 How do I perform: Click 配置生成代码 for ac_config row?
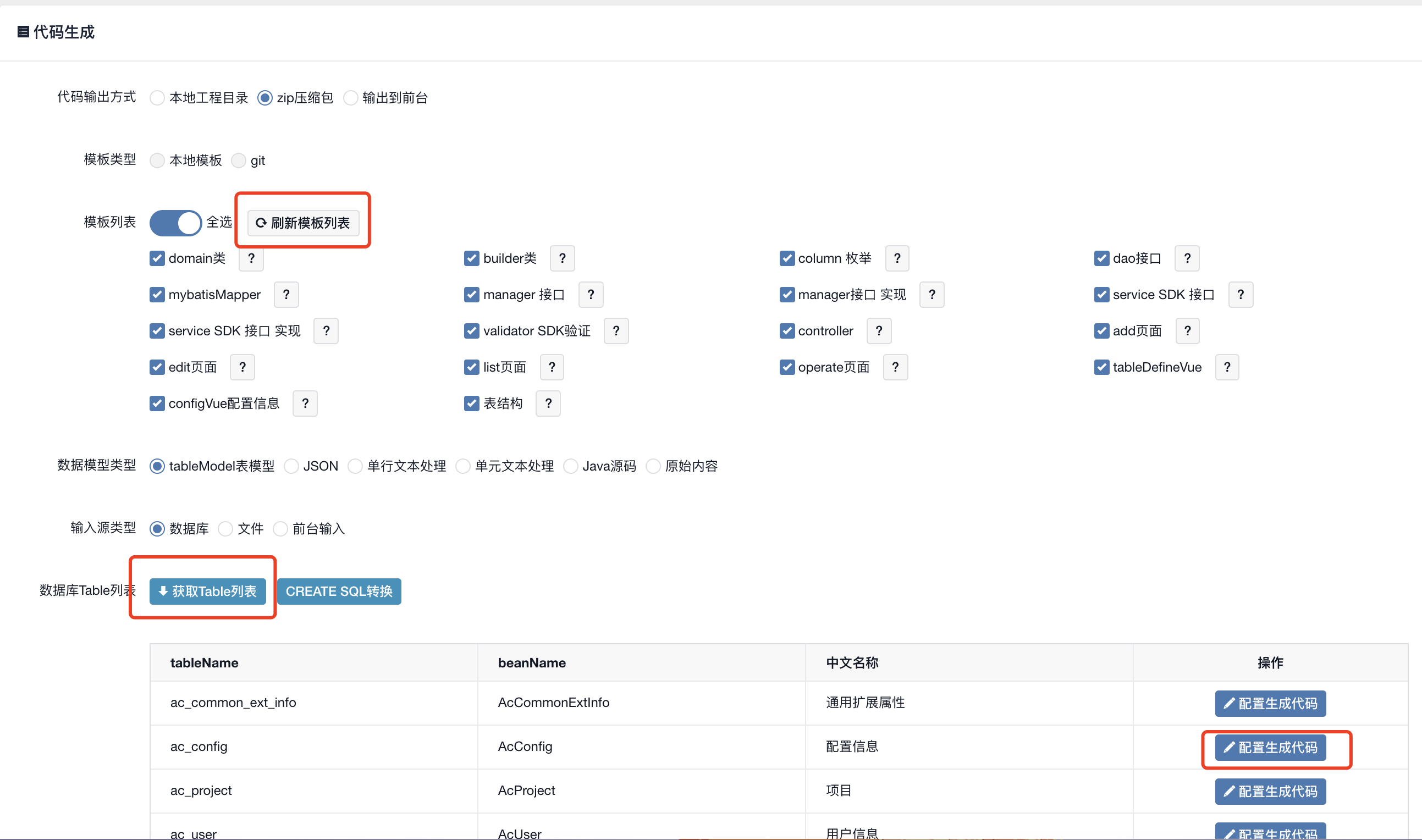coord(1270,747)
